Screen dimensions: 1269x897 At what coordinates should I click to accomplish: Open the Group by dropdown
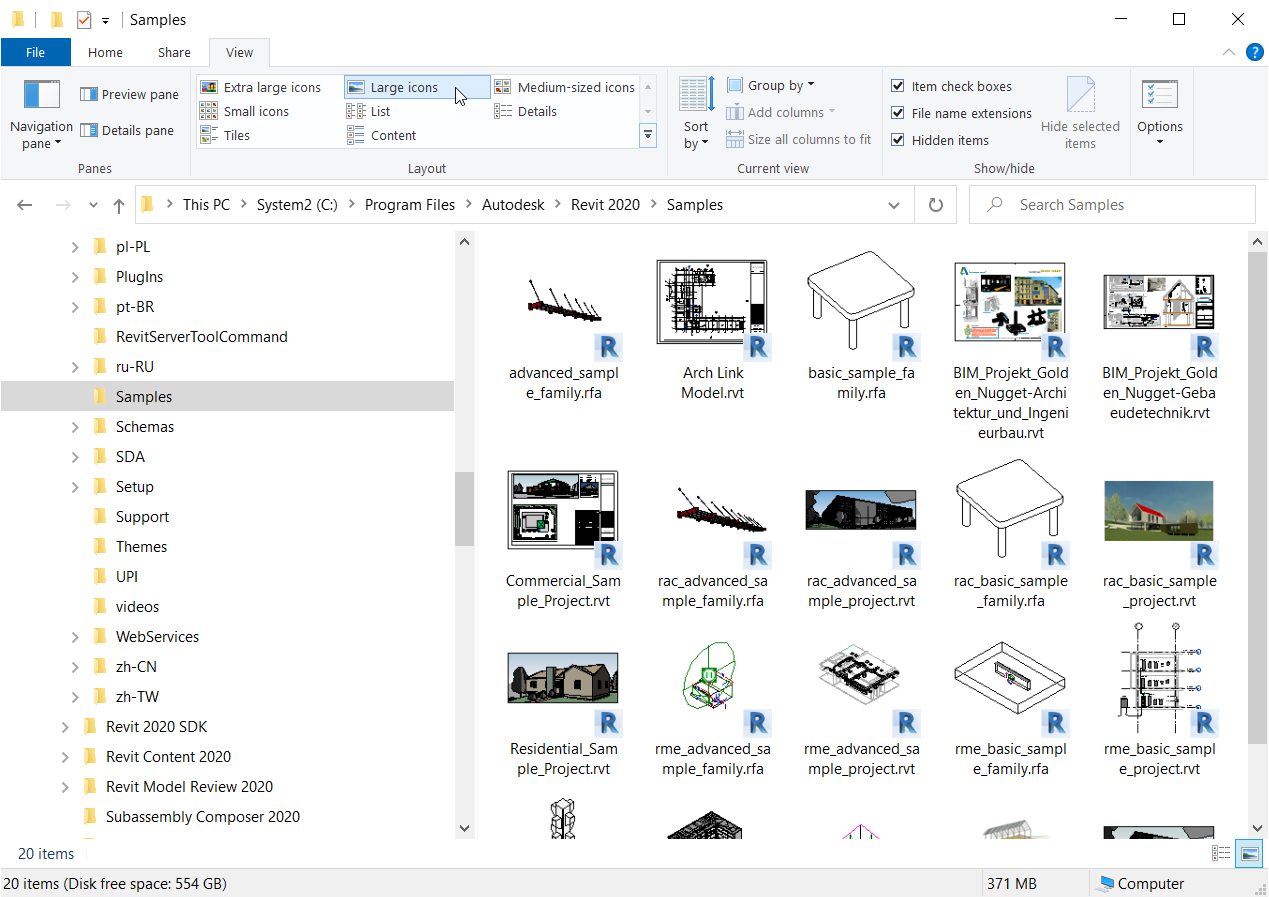click(770, 85)
